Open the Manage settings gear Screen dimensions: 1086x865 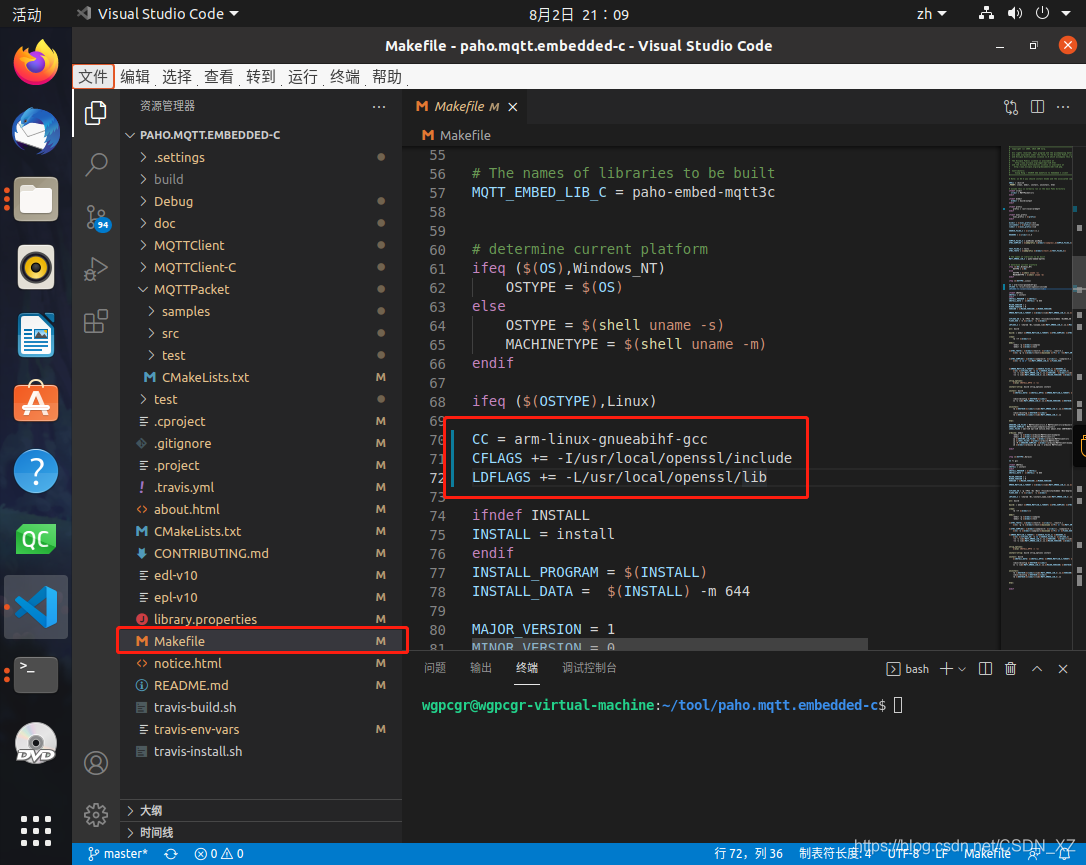coord(95,815)
